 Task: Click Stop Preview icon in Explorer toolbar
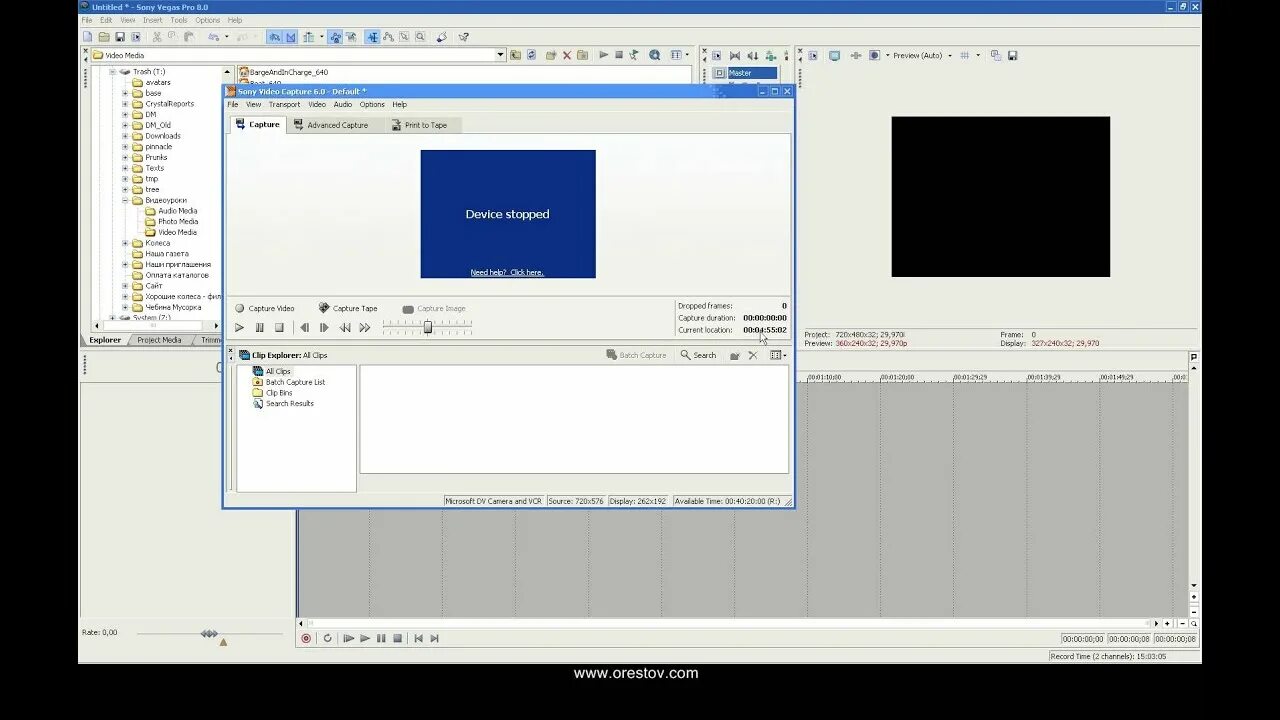tap(619, 55)
